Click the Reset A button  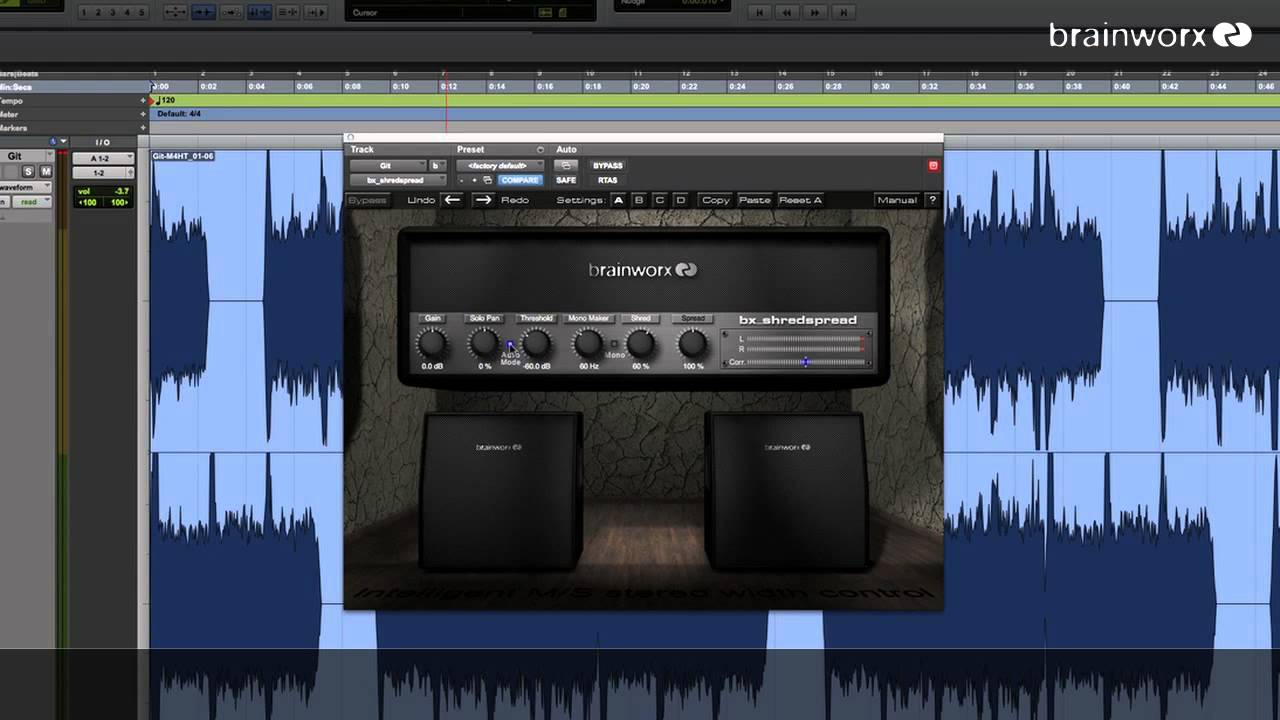(x=800, y=200)
